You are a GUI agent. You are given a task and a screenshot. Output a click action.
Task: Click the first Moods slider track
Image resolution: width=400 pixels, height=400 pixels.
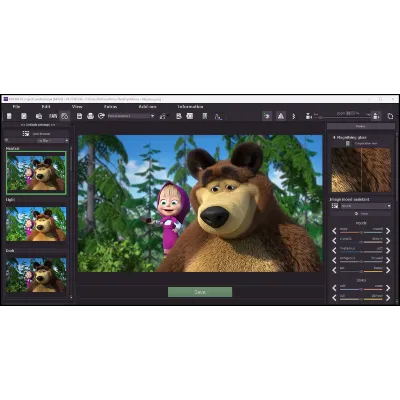click(361, 232)
